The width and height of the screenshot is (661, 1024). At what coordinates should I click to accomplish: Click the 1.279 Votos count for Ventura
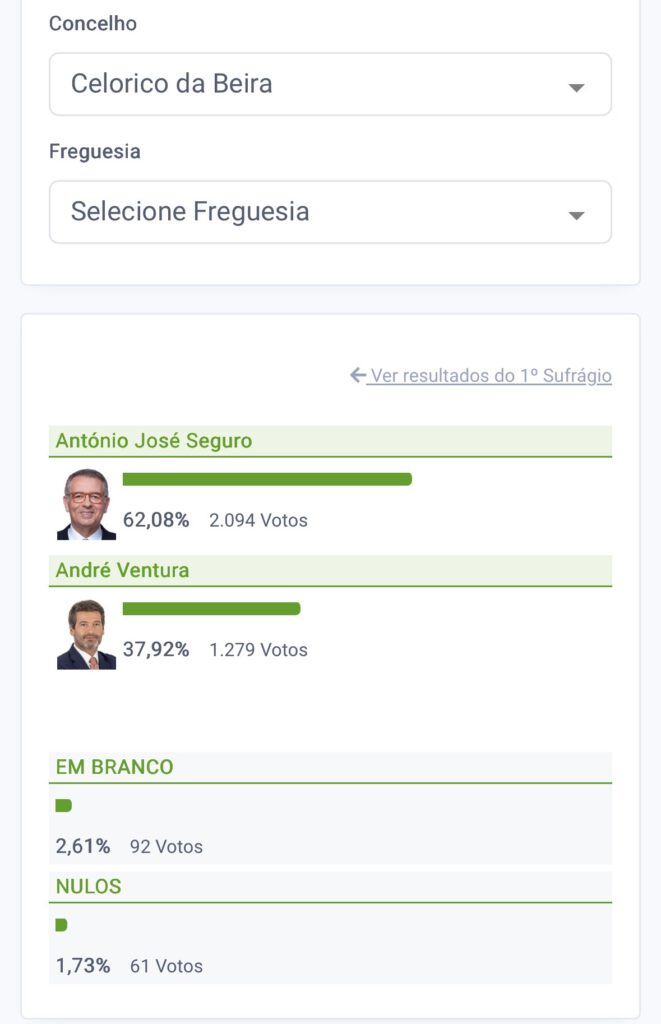[x=258, y=650]
